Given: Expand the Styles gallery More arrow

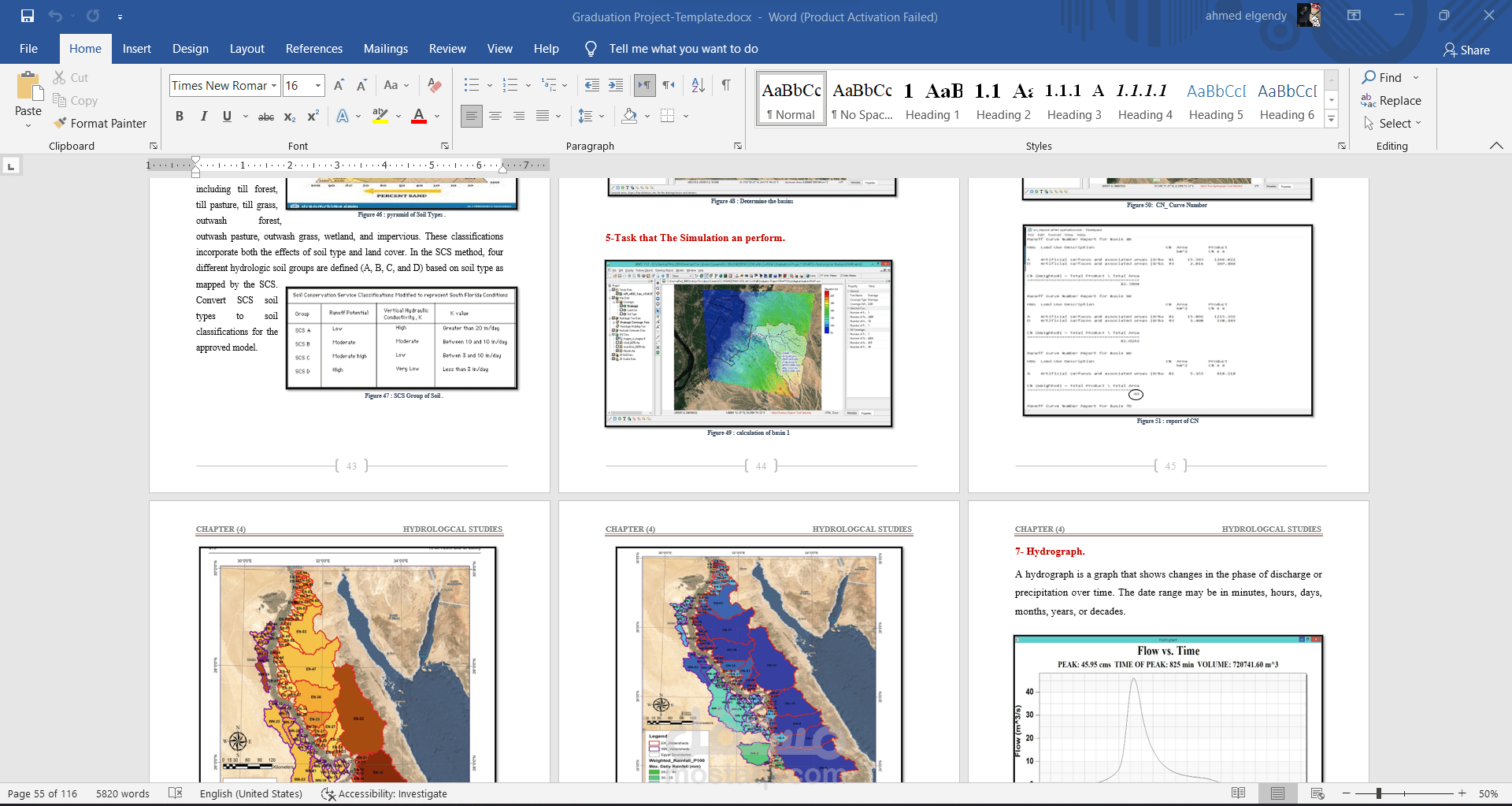Looking at the screenshot, I should pos(1332,120).
